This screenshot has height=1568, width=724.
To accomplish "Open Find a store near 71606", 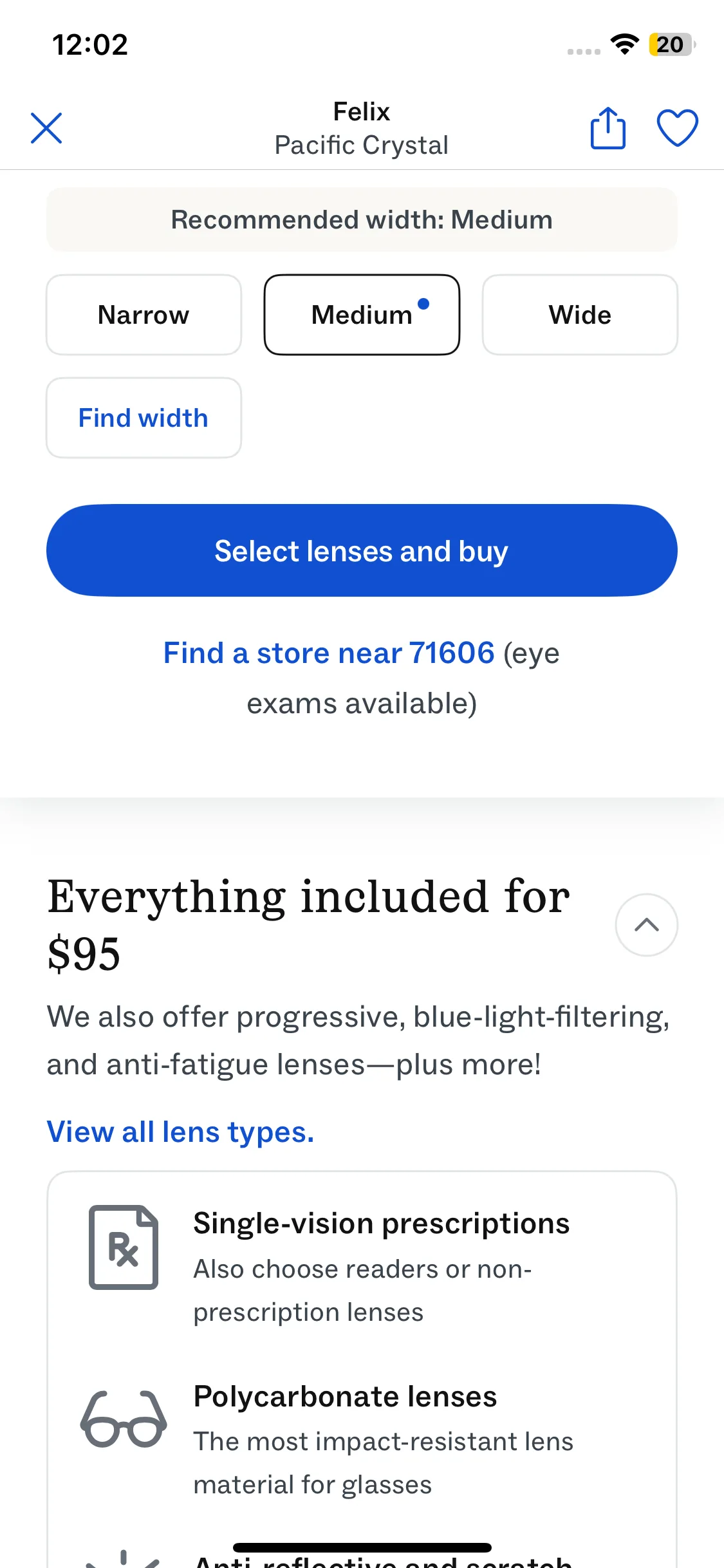I will pos(329,653).
